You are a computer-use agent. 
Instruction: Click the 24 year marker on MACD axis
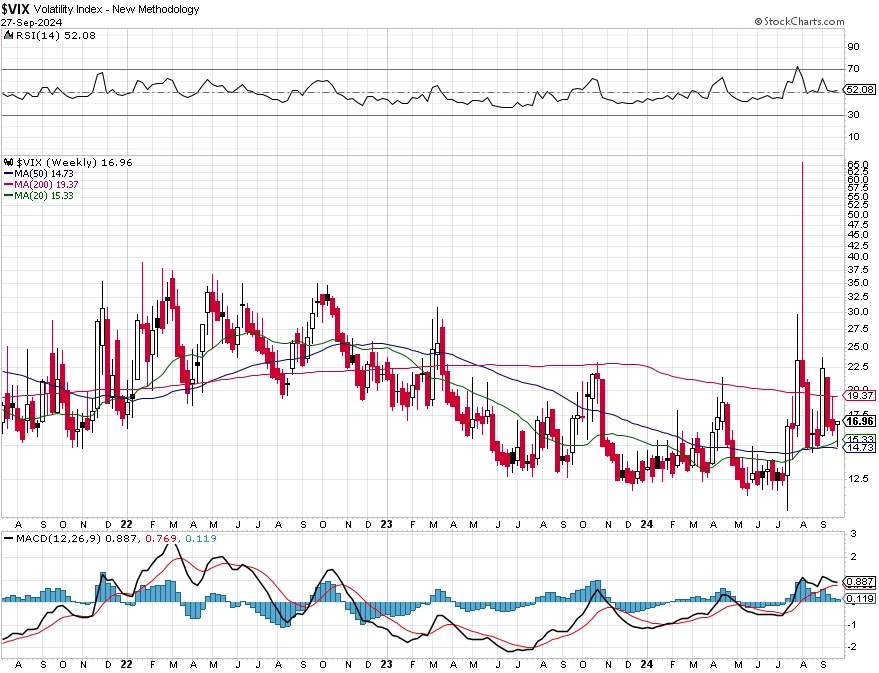[646, 665]
